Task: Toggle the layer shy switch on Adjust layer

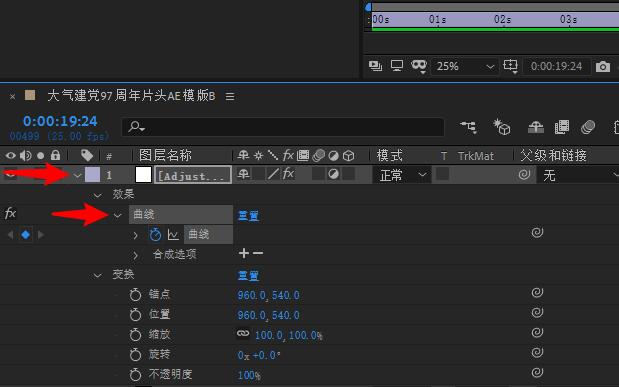Action: [243, 174]
